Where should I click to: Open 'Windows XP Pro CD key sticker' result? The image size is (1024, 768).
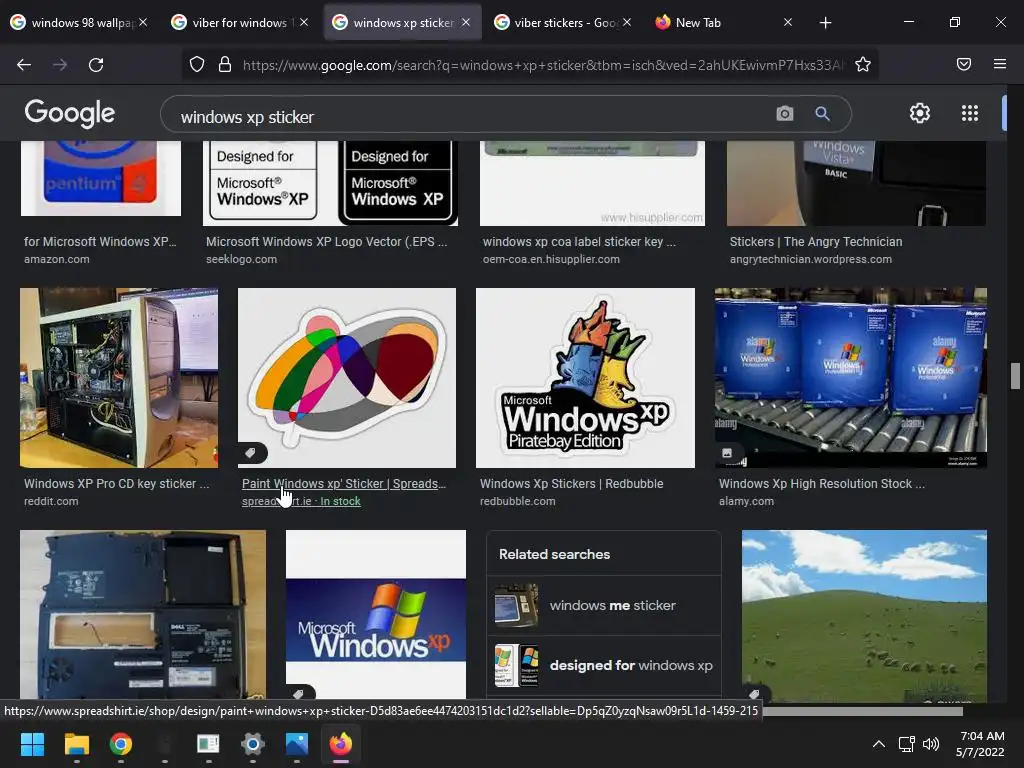(117, 484)
